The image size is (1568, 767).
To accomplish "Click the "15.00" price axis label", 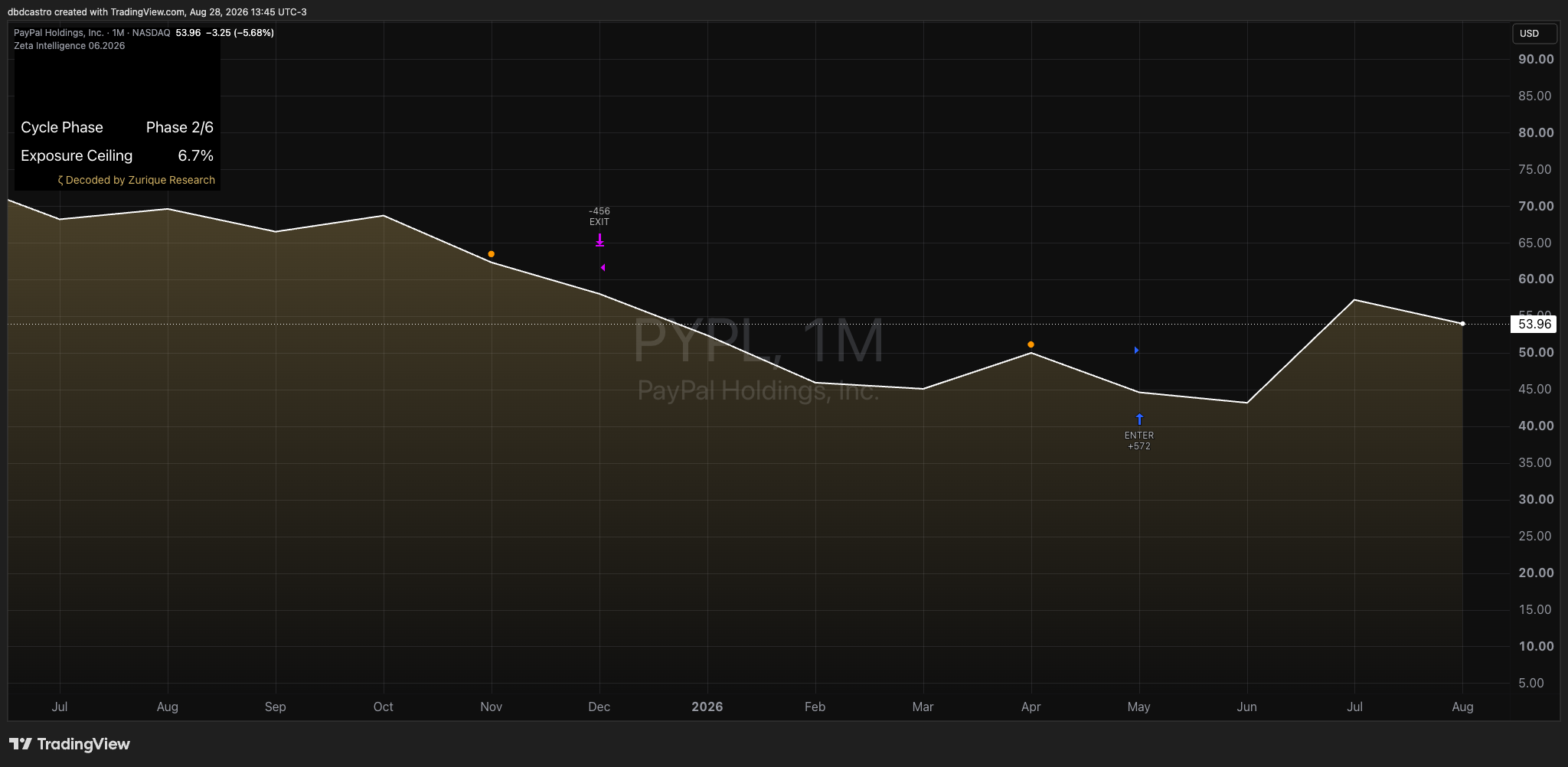I will [x=1536, y=609].
